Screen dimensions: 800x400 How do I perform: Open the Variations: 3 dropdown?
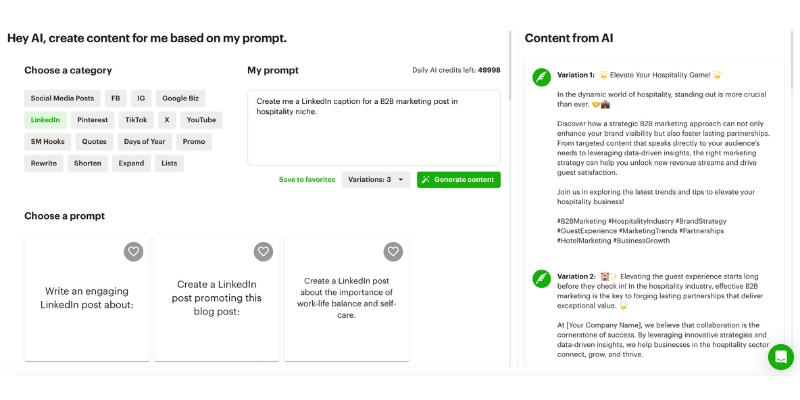[x=376, y=180]
